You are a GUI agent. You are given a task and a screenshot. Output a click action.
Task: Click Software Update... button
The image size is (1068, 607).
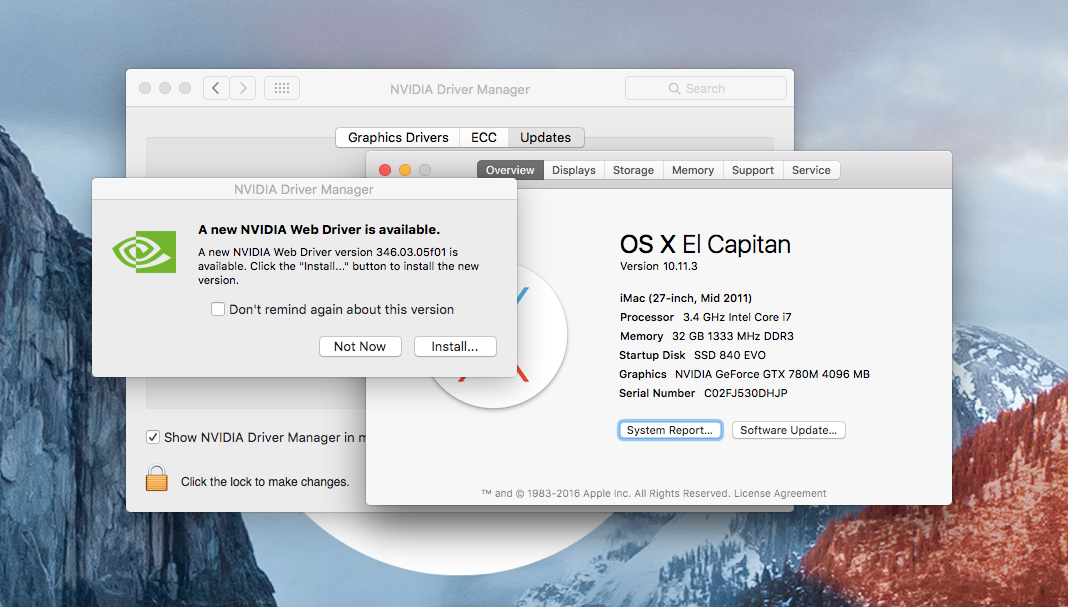click(789, 430)
